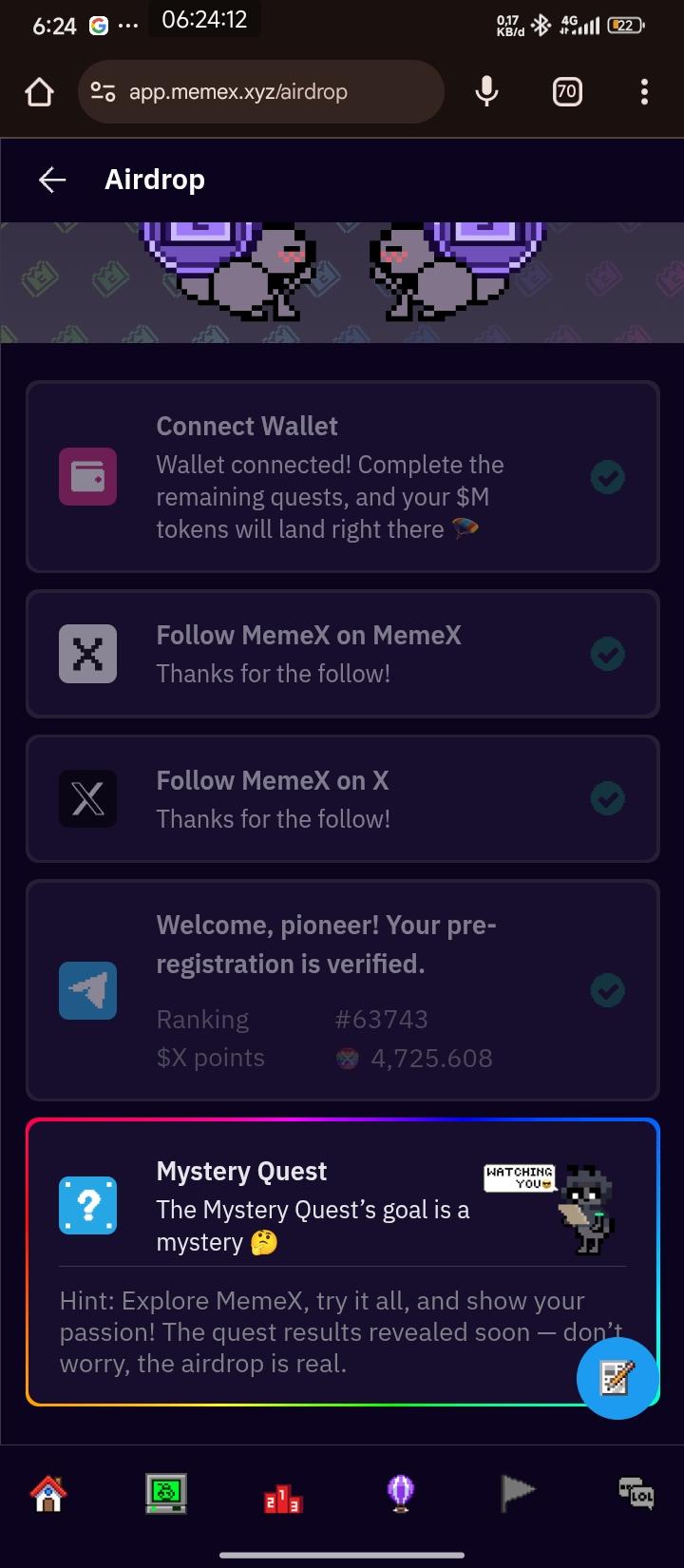Tap the Follow MemeX on X quest
The image size is (684, 1568).
342,798
